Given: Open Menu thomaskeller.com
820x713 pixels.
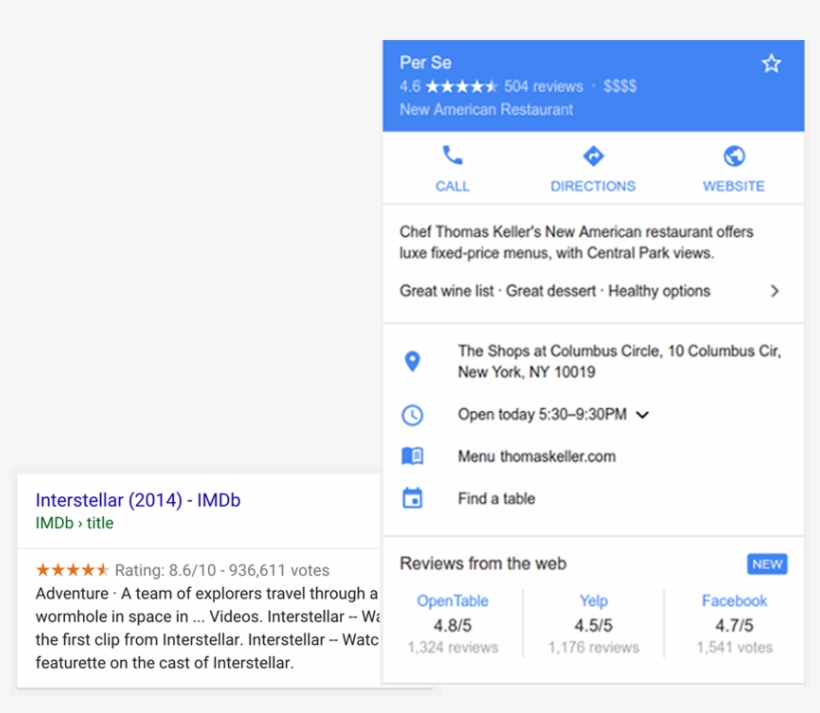Looking at the screenshot, I should point(537,456).
